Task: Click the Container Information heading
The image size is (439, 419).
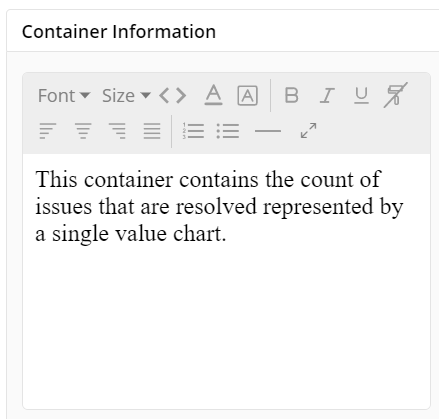Action: [x=119, y=32]
